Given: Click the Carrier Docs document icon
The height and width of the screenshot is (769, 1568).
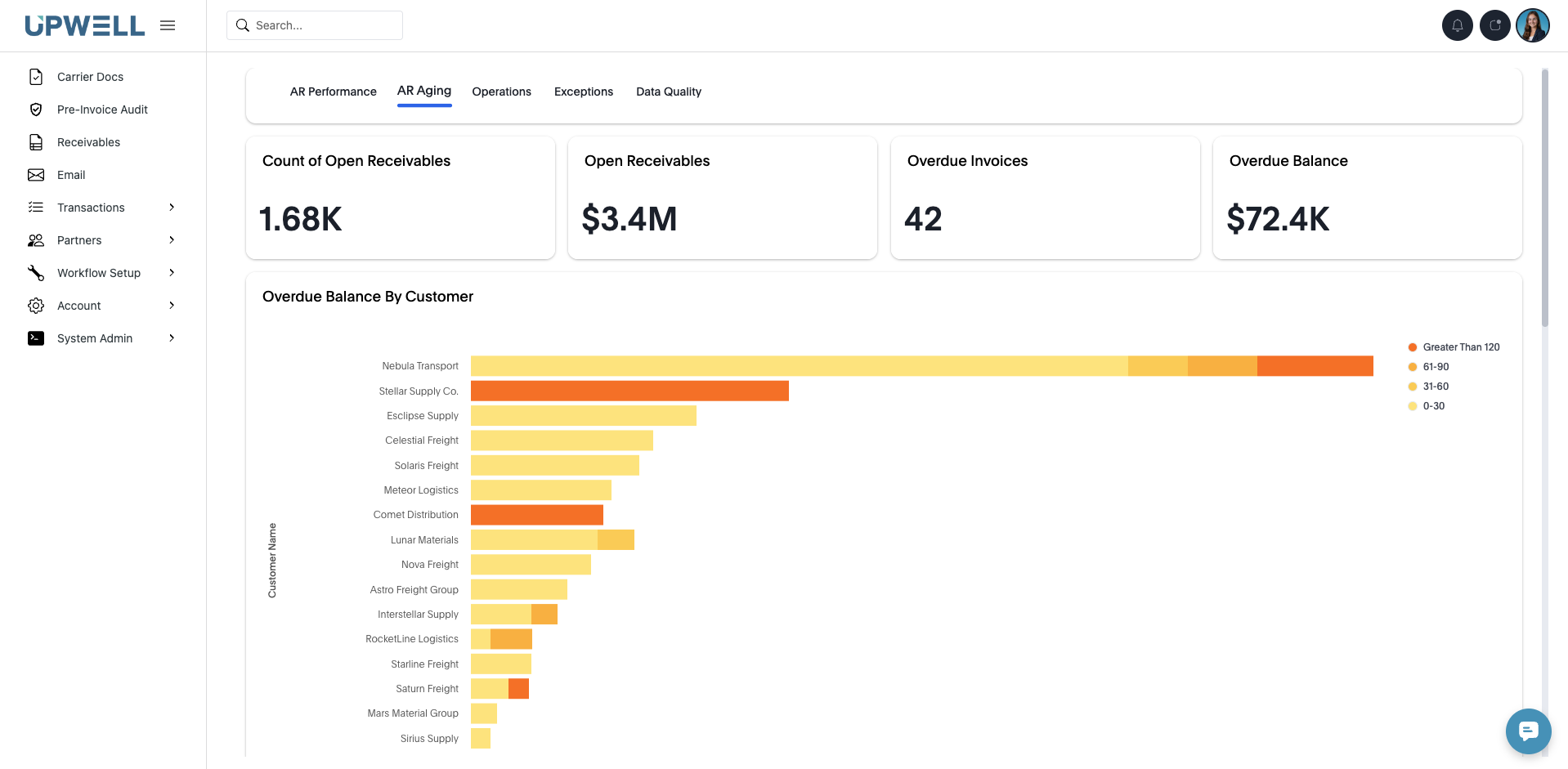Looking at the screenshot, I should (36, 77).
